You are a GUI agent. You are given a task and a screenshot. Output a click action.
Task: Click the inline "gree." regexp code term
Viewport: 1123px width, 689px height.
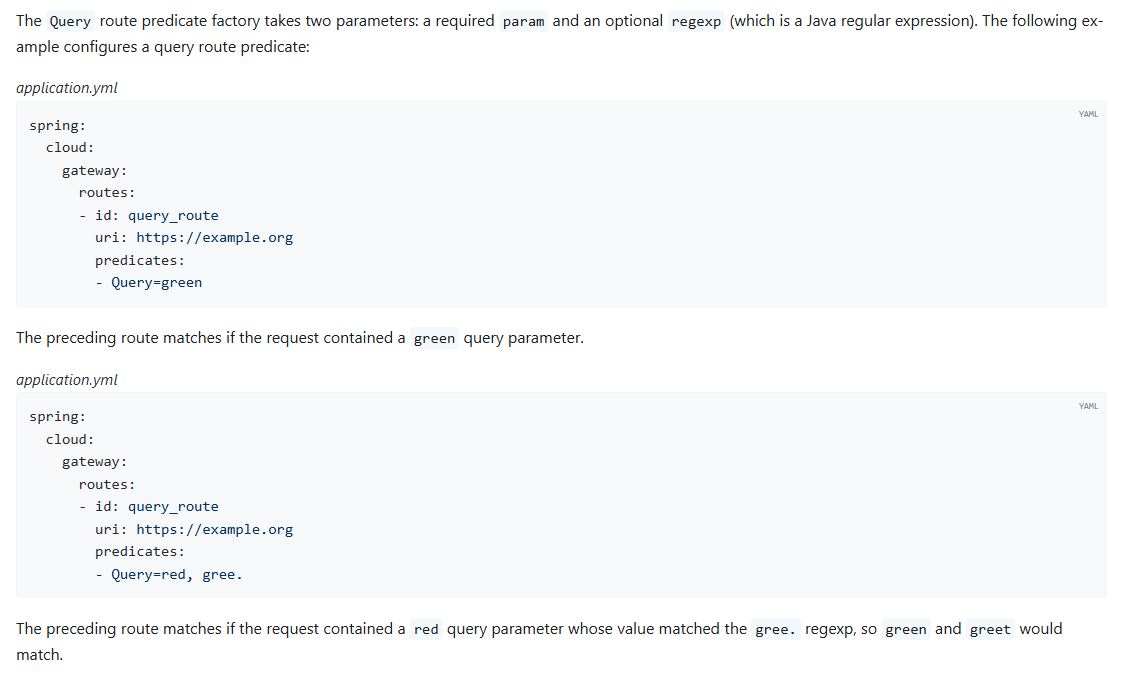[x=776, y=630]
